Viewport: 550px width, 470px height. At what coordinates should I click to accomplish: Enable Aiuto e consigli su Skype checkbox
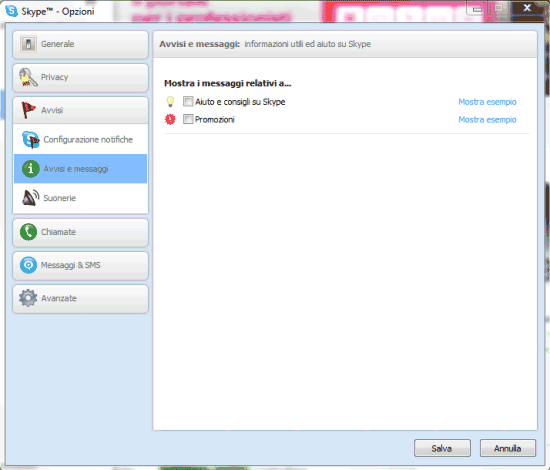click(188, 102)
